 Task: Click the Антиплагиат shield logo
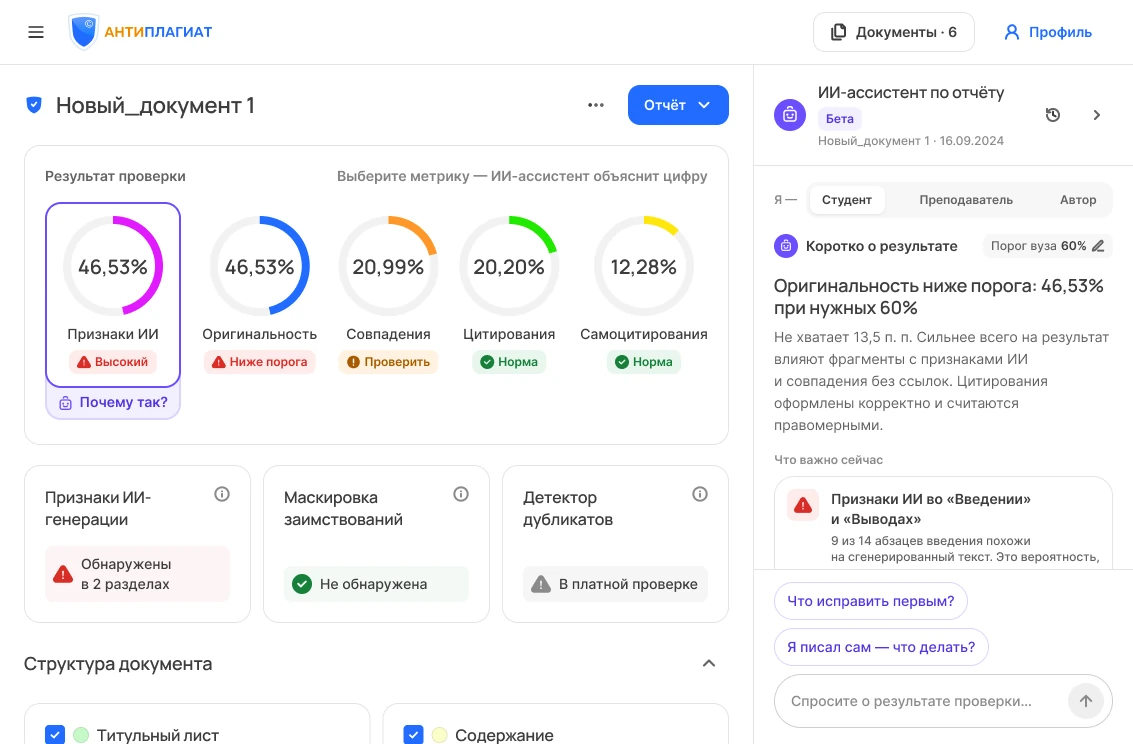84,32
